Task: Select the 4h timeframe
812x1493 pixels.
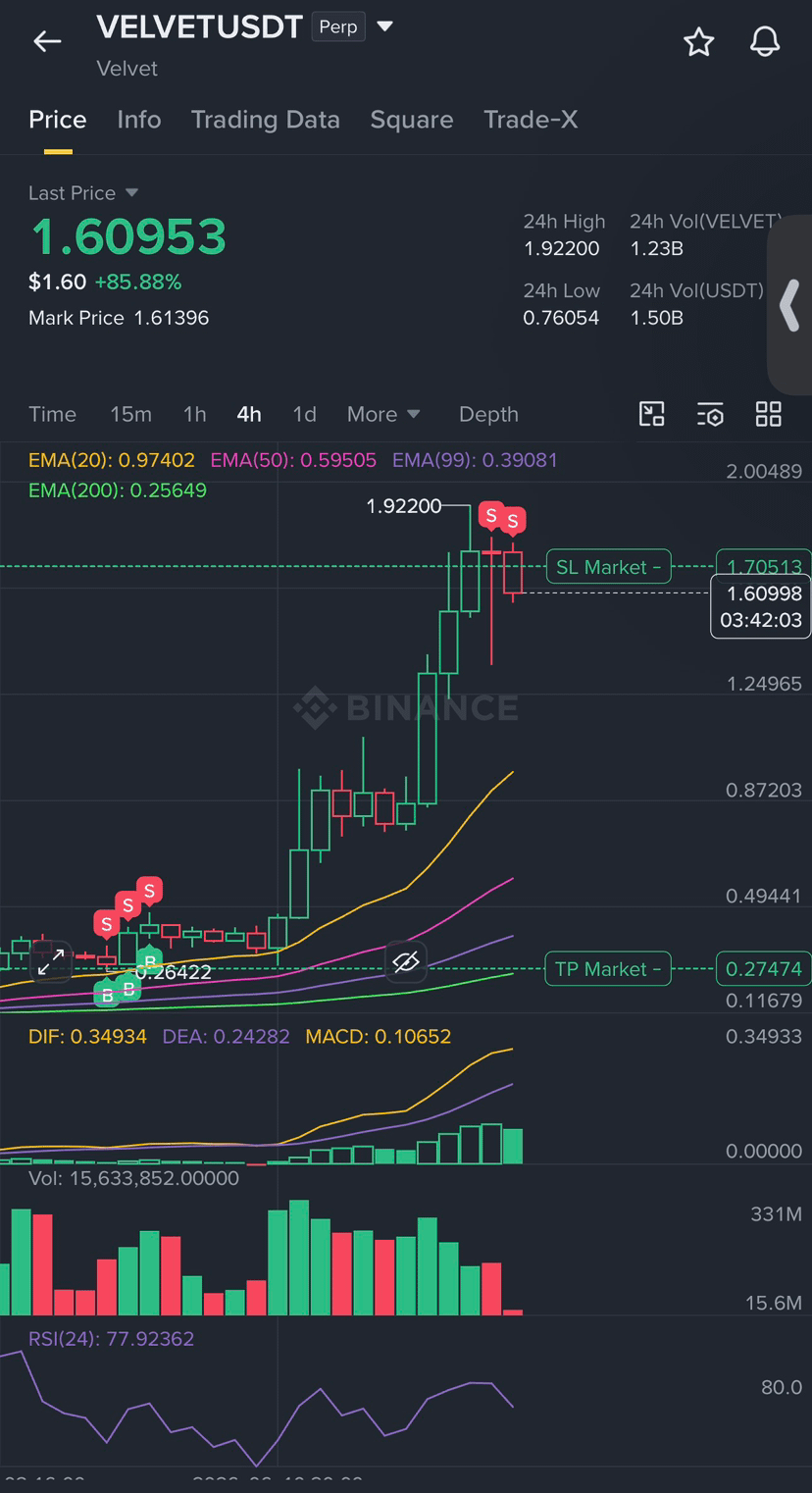Action: 249,414
